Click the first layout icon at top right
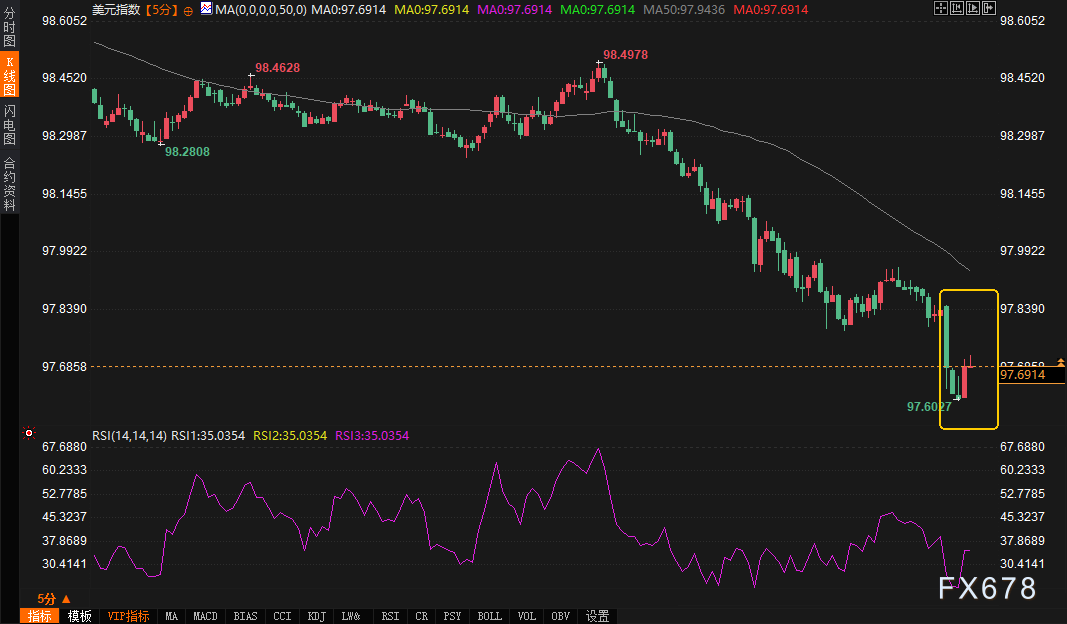 939,9
